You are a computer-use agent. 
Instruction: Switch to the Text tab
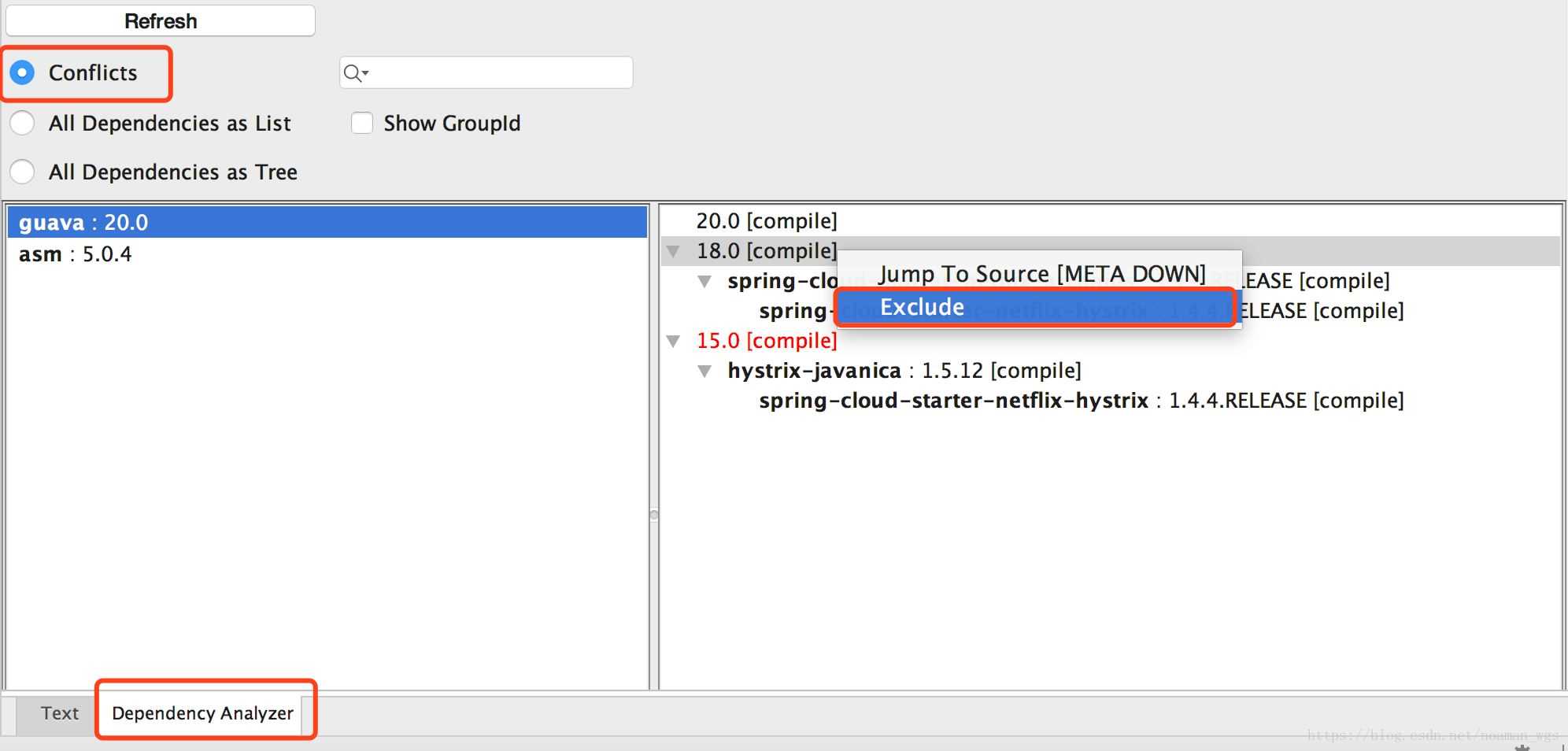click(x=60, y=713)
